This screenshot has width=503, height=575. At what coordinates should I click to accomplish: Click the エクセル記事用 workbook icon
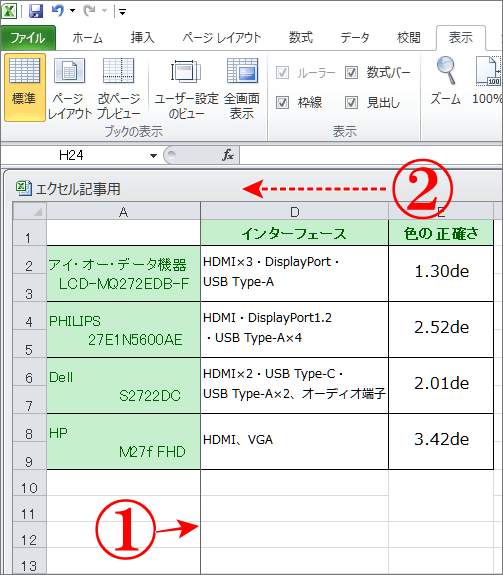click(23, 188)
